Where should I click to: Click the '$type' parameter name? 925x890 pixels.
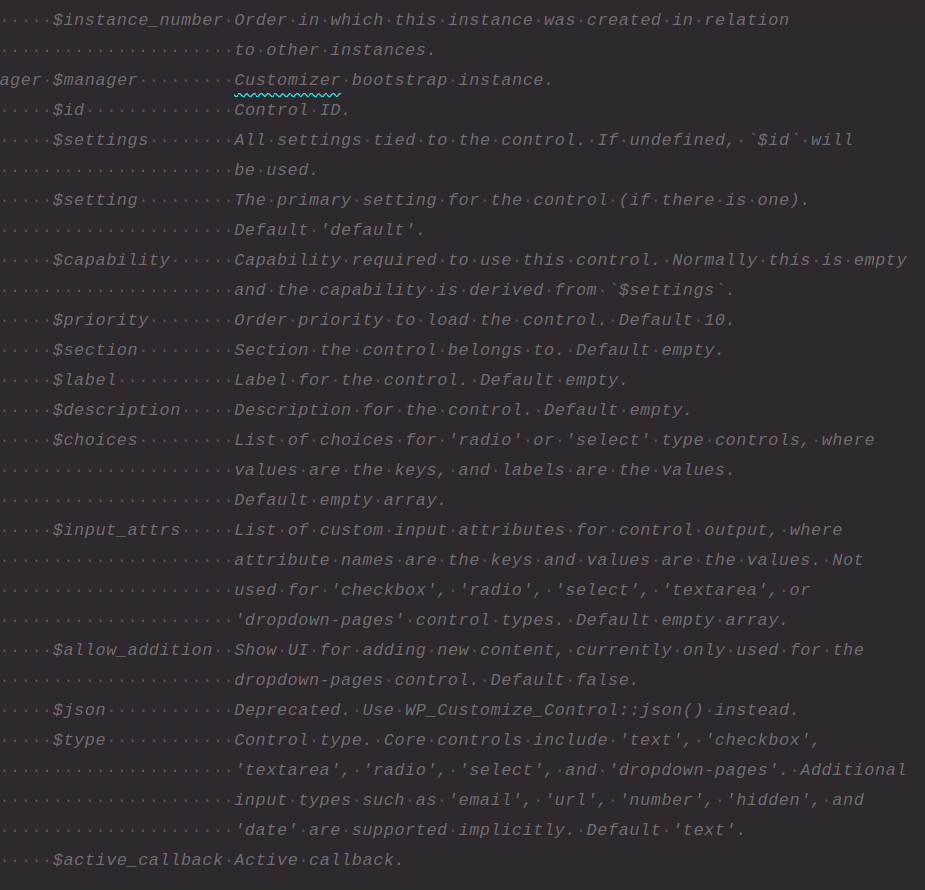[x=79, y=740]
